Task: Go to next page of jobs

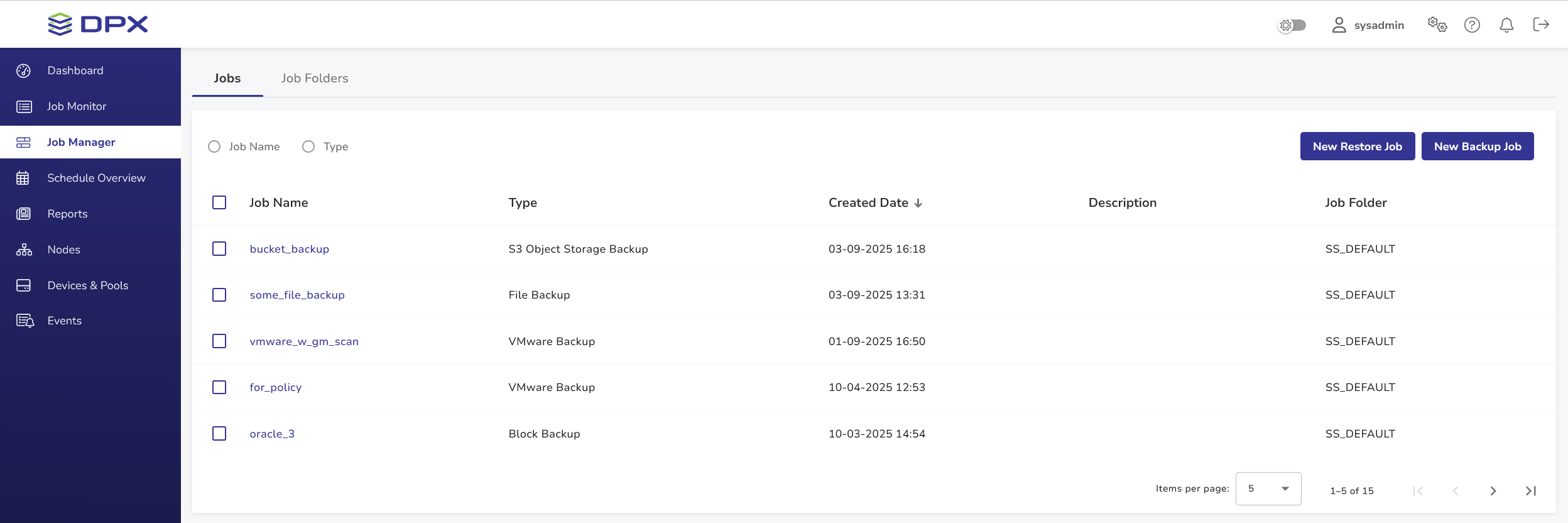Action: pyautogui.click(x=1493, y=491)
